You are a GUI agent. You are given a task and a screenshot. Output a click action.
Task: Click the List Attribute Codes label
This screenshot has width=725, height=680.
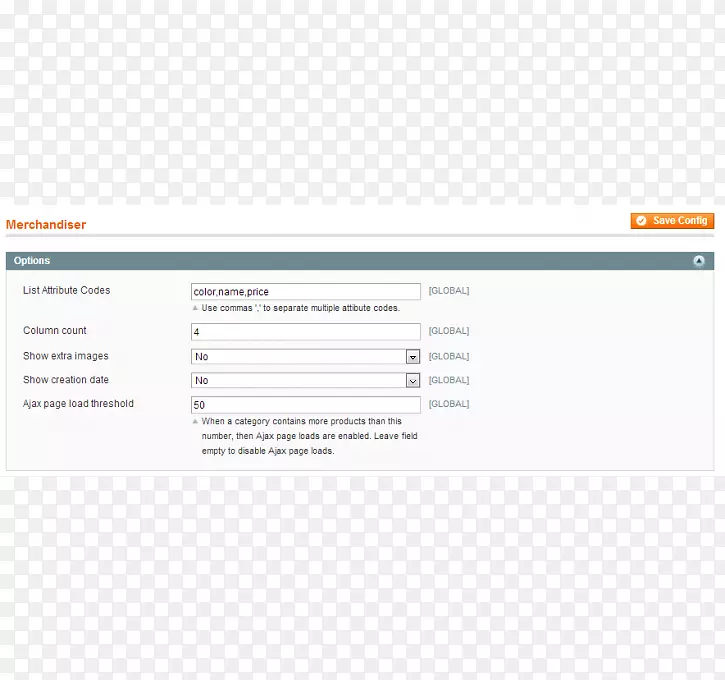67,290
